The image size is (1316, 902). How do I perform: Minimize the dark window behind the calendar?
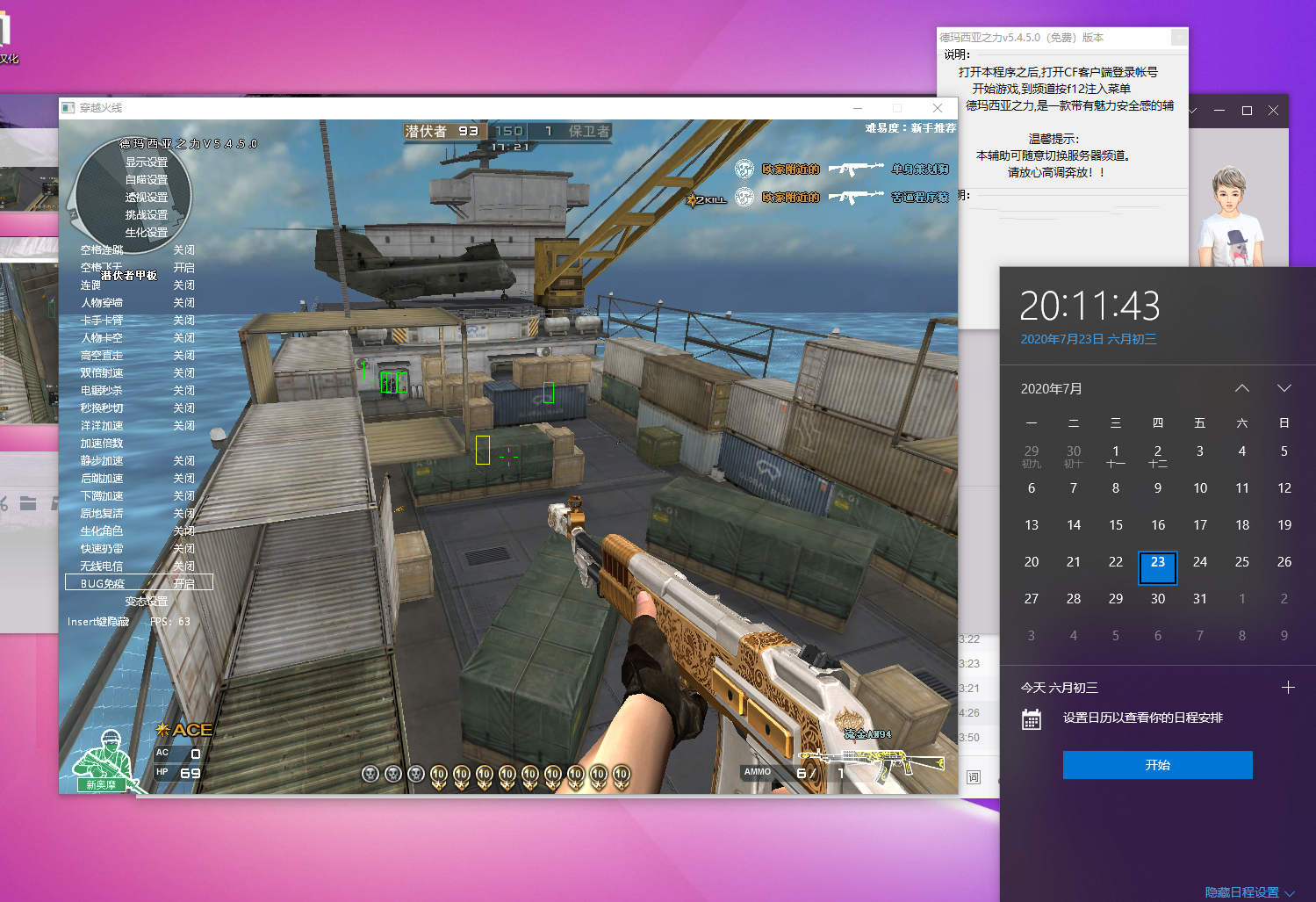[1219, 111]
